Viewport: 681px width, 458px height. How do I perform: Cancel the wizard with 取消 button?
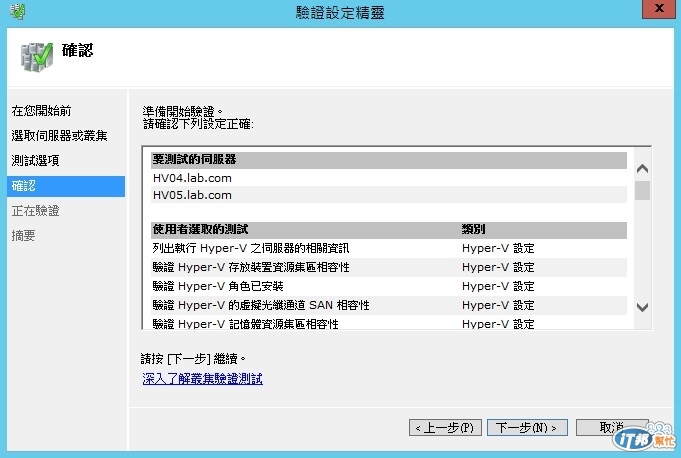pyautogui.click(x=612, y=428)
